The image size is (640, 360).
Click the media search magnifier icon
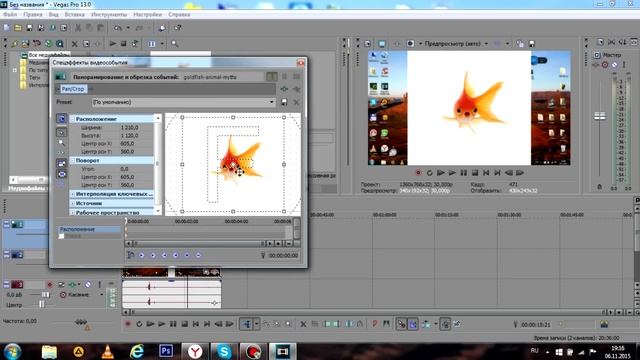point(175,44)
